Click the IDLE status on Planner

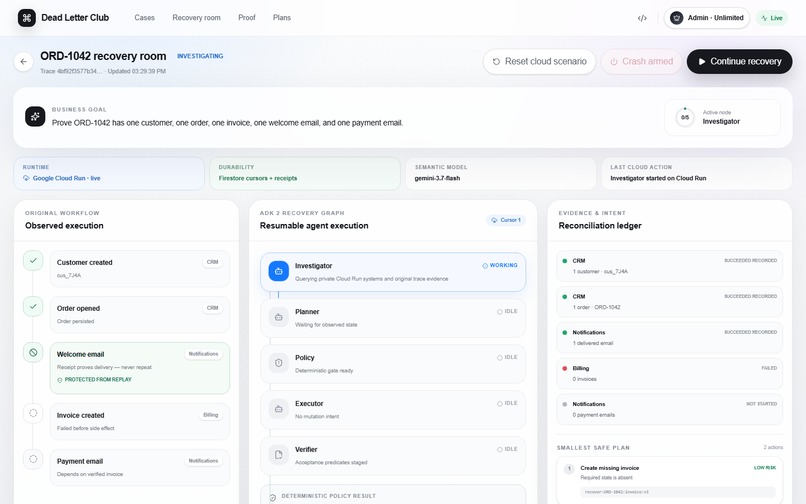pyautogui.click(x=507, y=312)
